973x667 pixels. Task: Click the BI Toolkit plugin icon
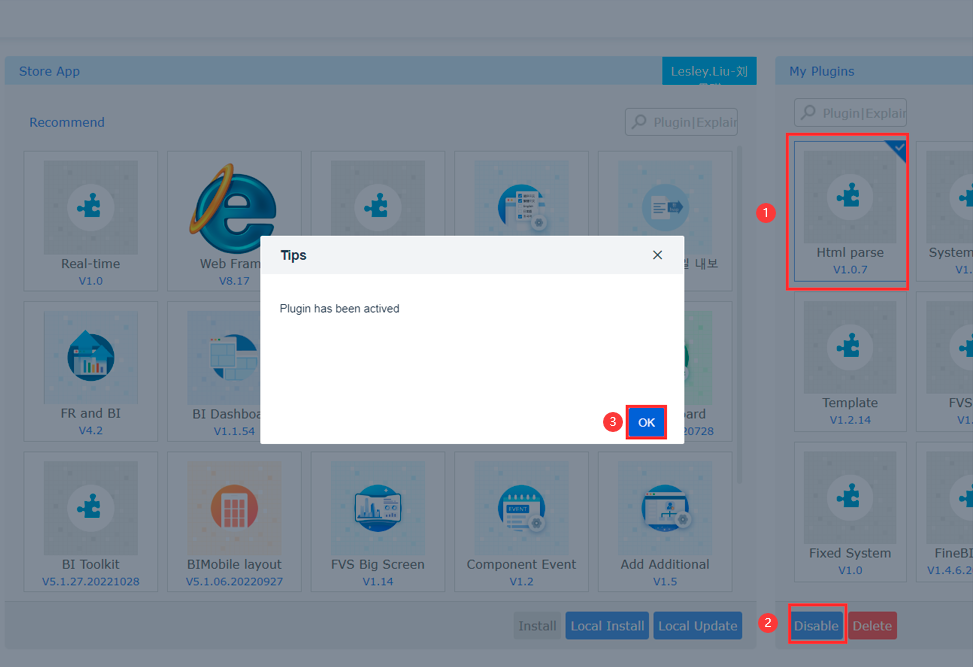tap(90, 507)
